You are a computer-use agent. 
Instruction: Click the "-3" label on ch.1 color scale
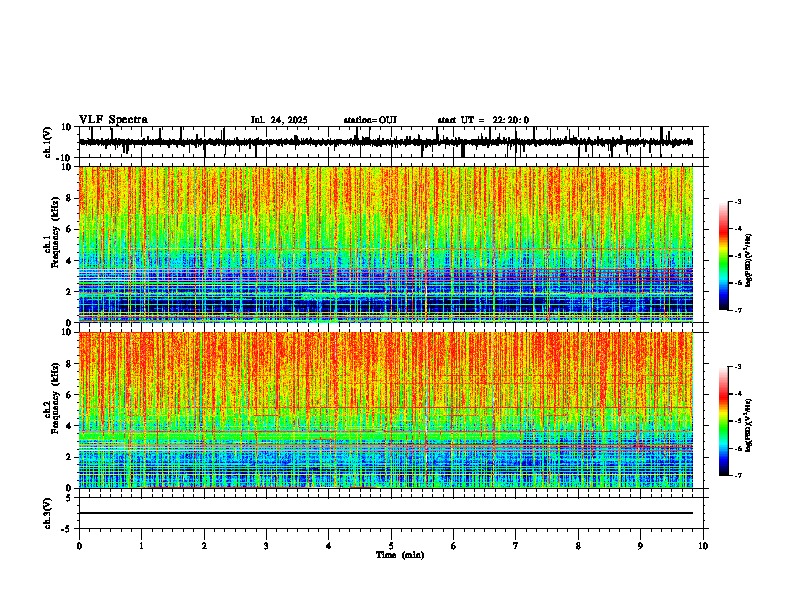pos(738,201)
